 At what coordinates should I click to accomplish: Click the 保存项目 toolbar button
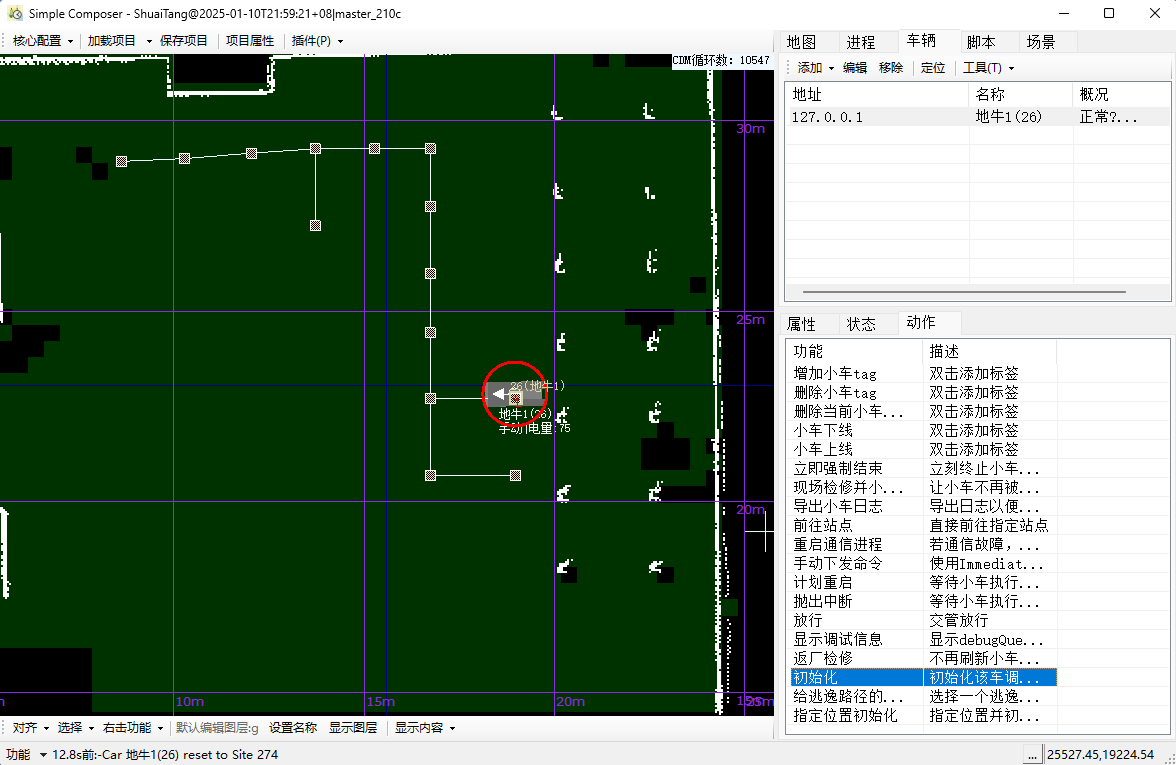coord(184,41)
